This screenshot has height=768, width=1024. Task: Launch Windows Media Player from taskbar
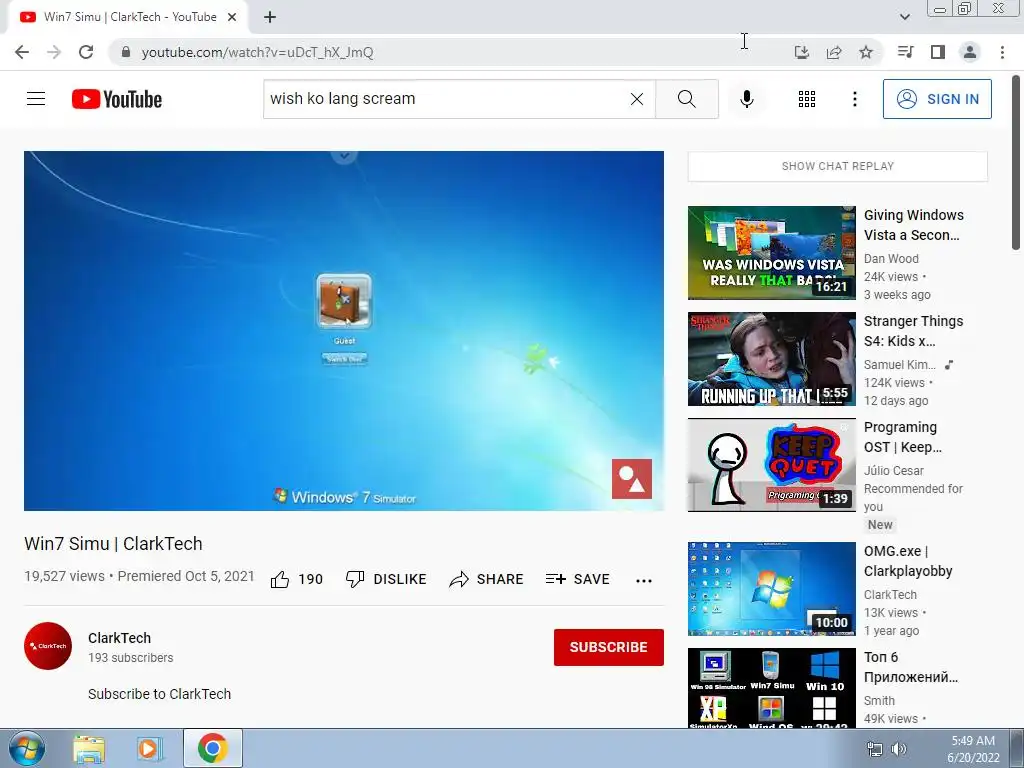coord(150,748)
